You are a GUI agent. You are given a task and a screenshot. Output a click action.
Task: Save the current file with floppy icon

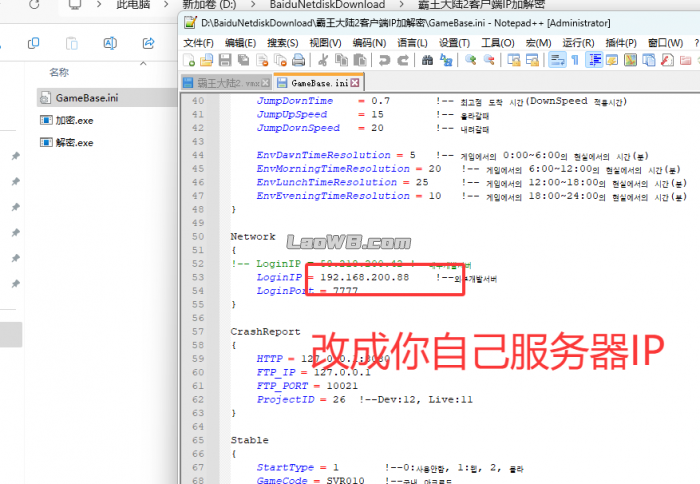tap(225, 60)
